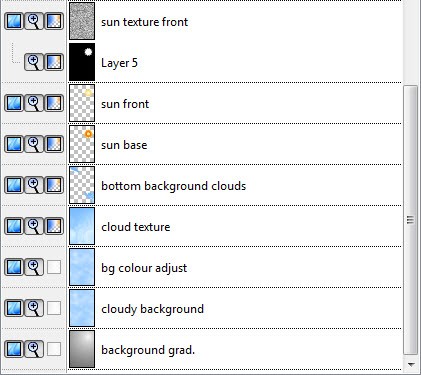The image size is (421, 375).
Task: Click the magnifier icon on bg colour adjust row
Action: tap(34, 267)
